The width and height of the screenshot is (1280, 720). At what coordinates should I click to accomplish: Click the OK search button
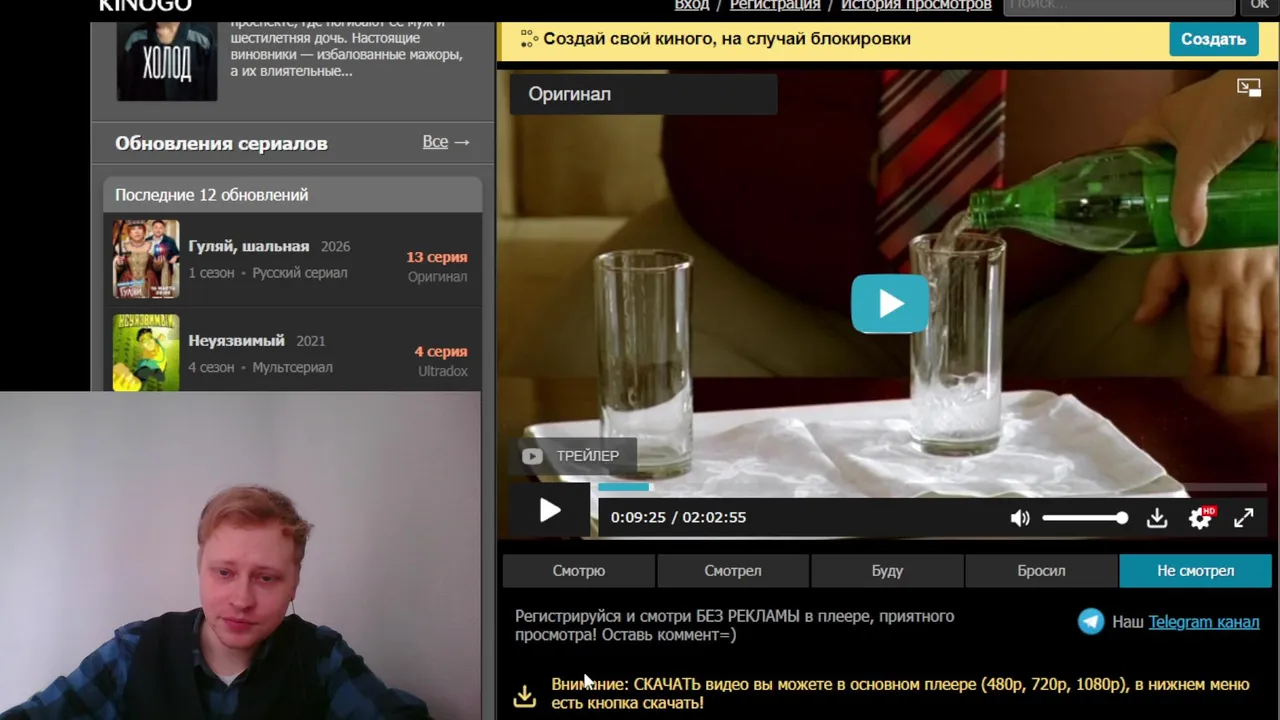(1259, 6)
